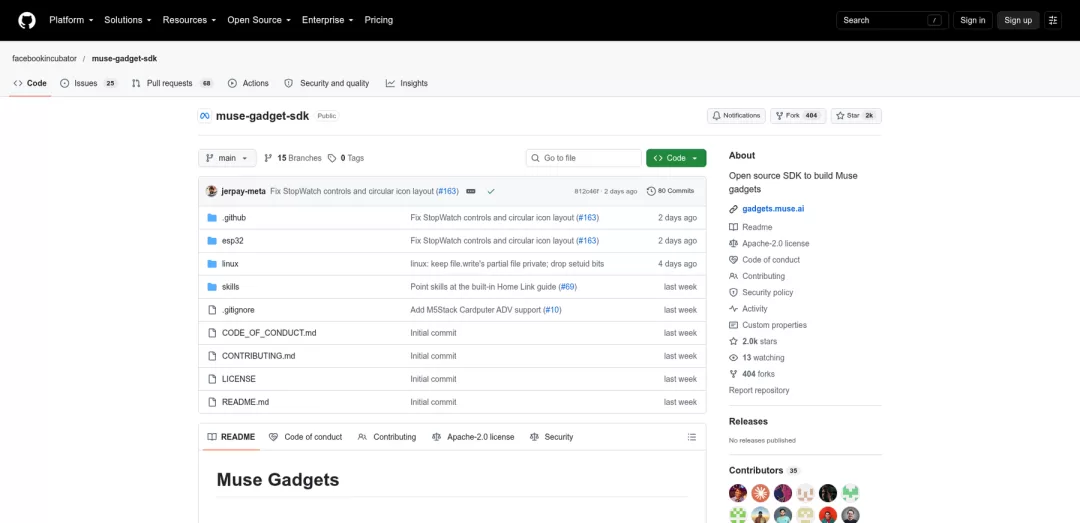Open the CONTRIBUTING.md file
The image size is (1080, 523).
(258, 356)
